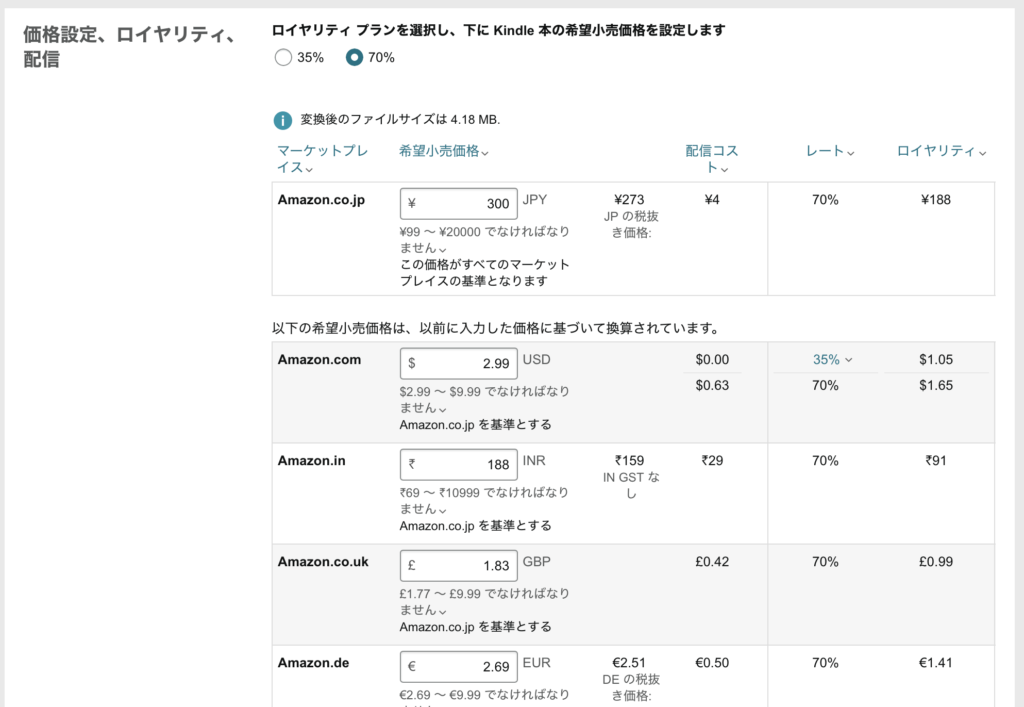Open the 35% rate dropdown for Amazon.com
Viewport: 1024px width, 707px height.
[832, 360]
